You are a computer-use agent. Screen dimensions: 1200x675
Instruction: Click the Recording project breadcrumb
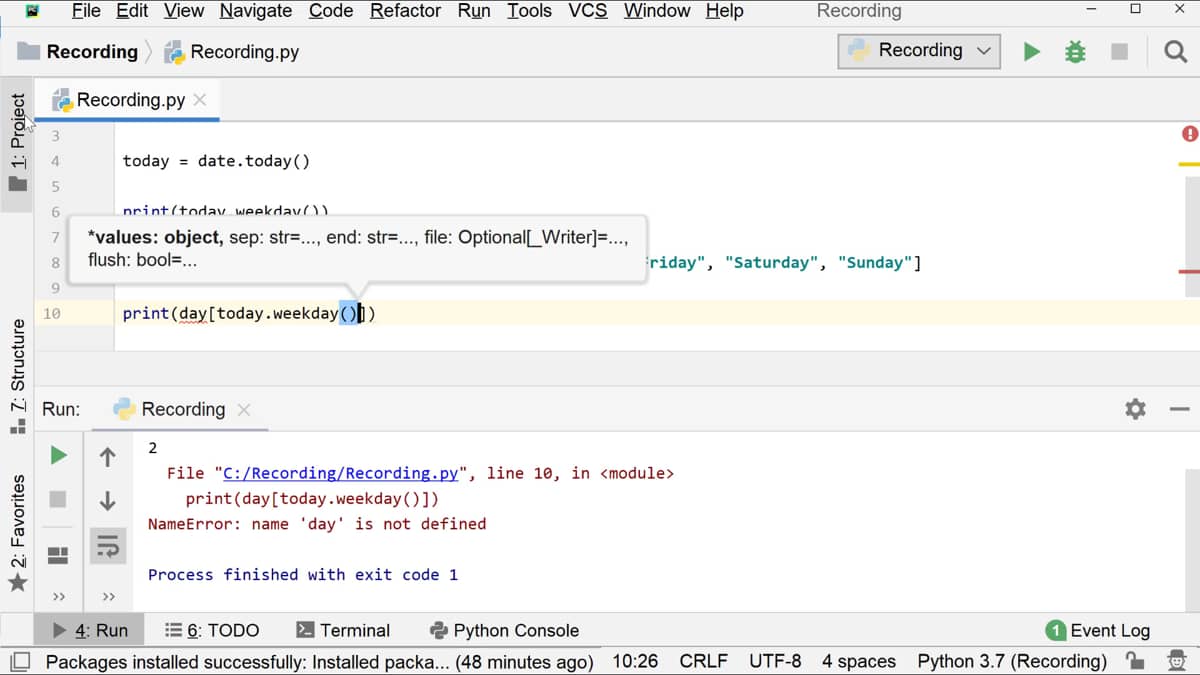coord(78,52)
